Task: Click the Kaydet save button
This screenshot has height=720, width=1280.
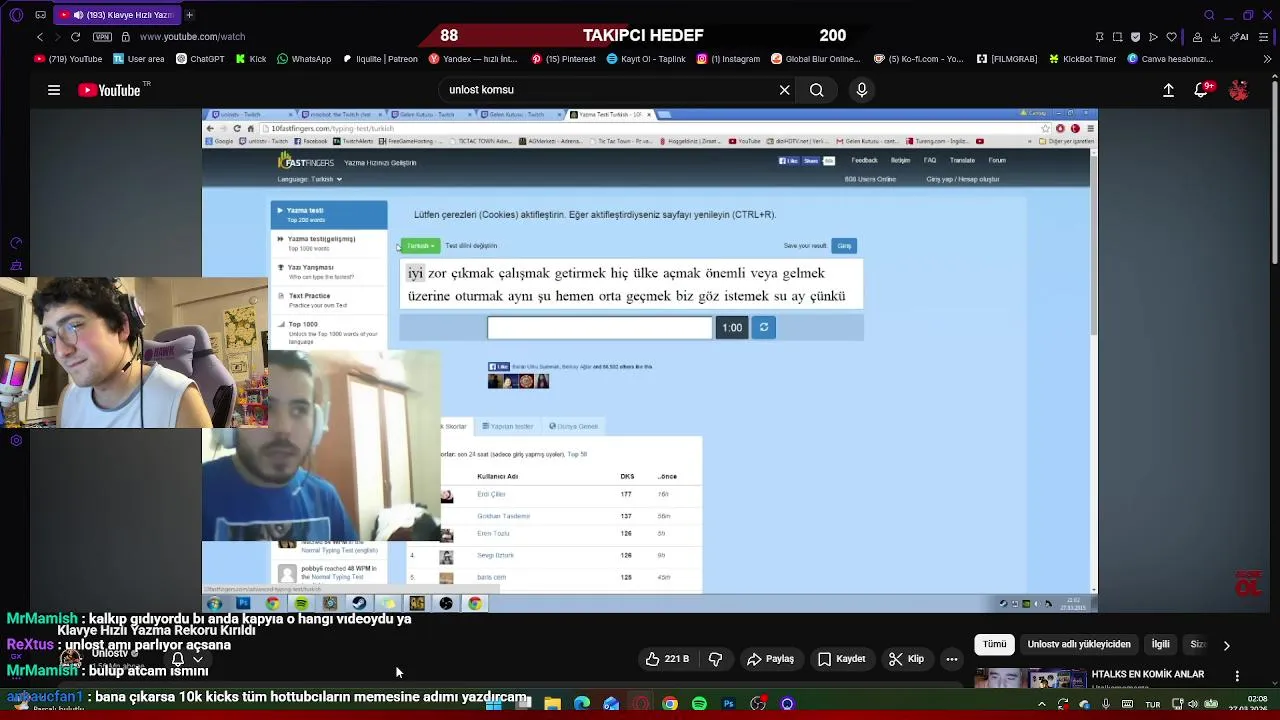Action: click(x=841, y=659)
